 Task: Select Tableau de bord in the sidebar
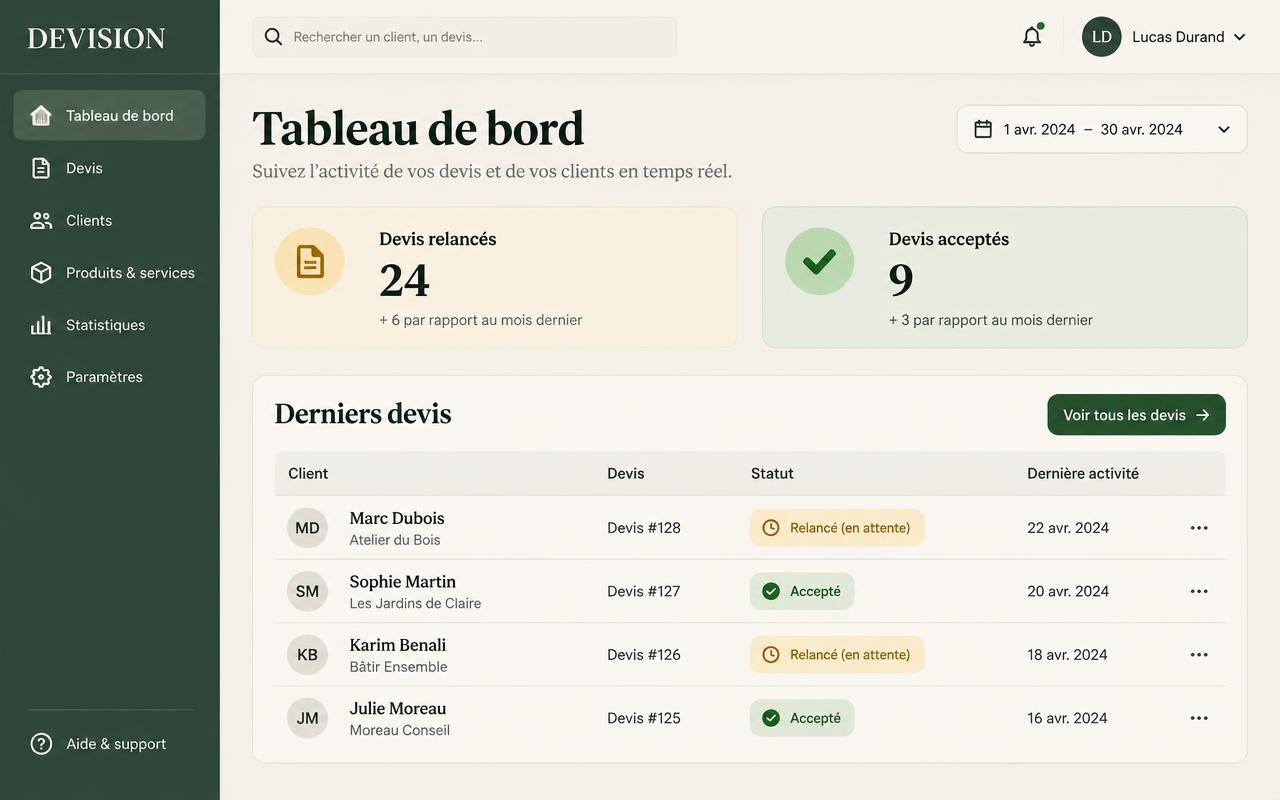tap(110, 116)
